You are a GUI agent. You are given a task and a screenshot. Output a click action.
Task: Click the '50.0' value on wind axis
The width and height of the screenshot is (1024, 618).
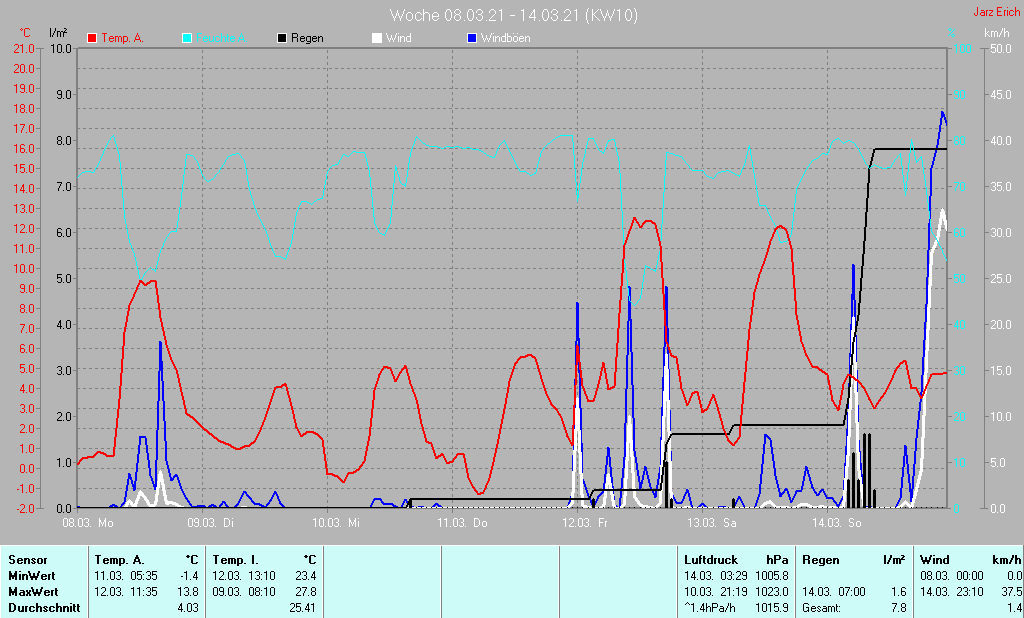(x=1001, y=48)
